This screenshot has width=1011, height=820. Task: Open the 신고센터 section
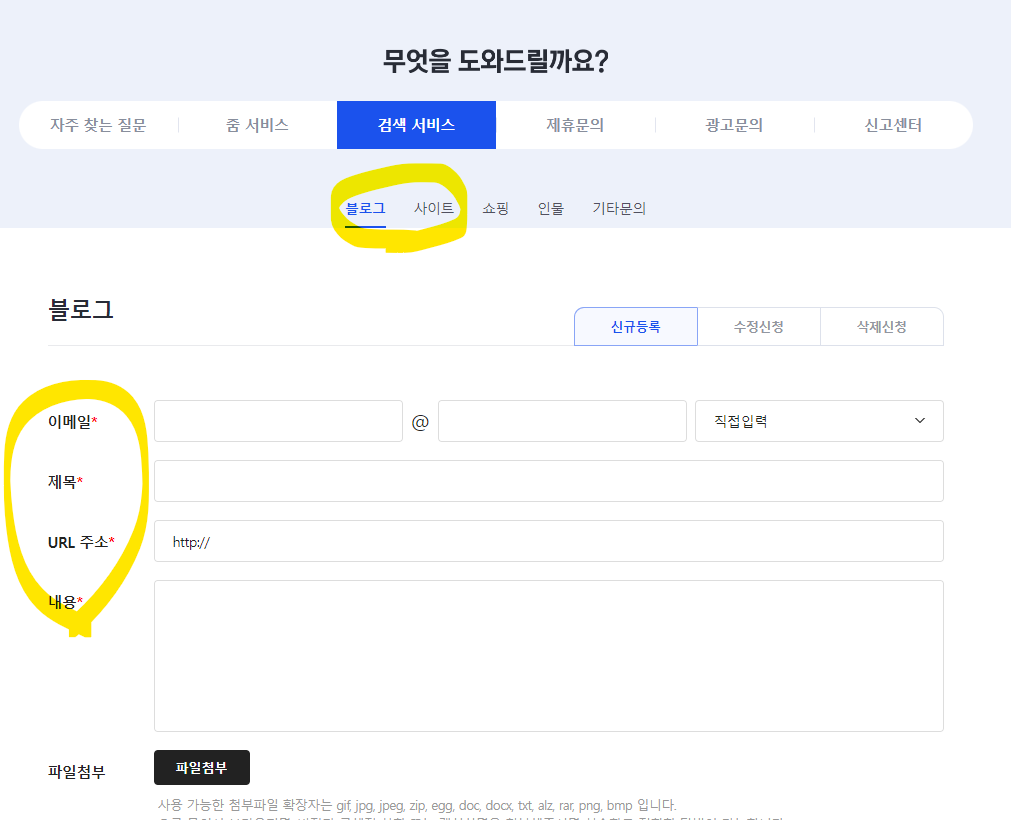tap(892, 124)
